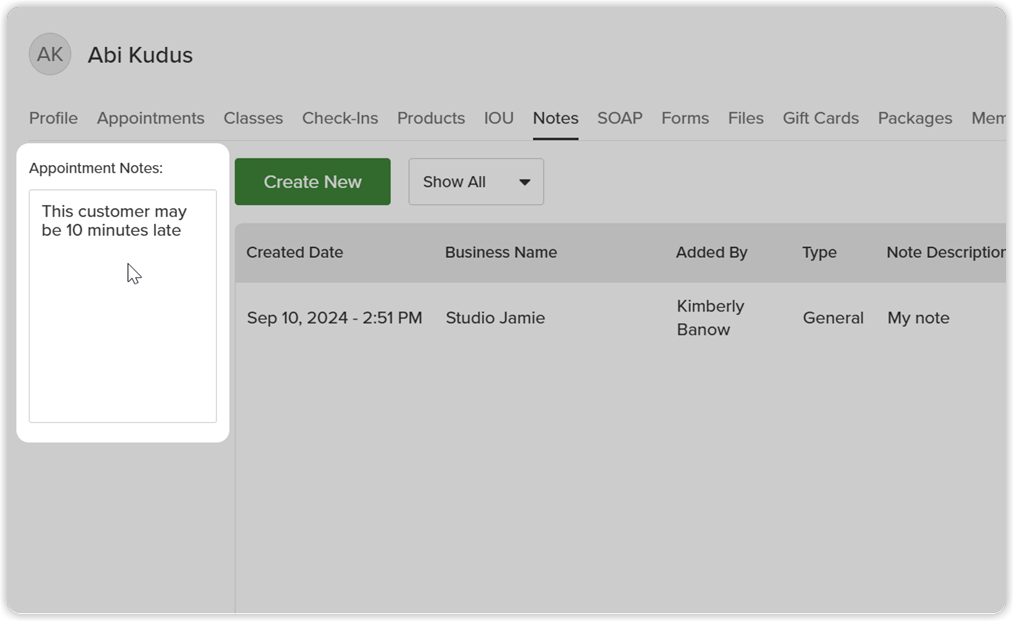This screenshot has height=622, width=1014.
Task: Click the Kimberly Banow cell
Action: (710, 317)
